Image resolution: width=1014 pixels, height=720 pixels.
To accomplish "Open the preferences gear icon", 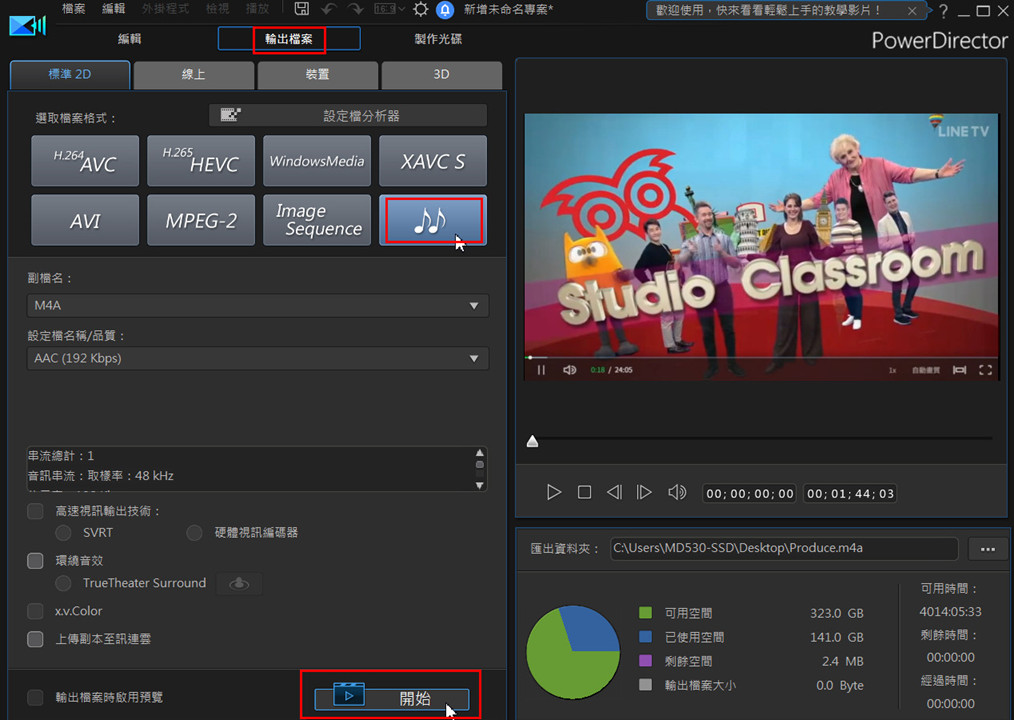I will tap(420, 10).
